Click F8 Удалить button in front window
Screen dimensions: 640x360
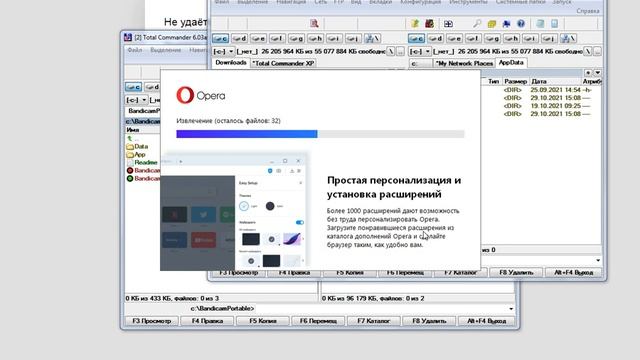[x=516, y=272]
